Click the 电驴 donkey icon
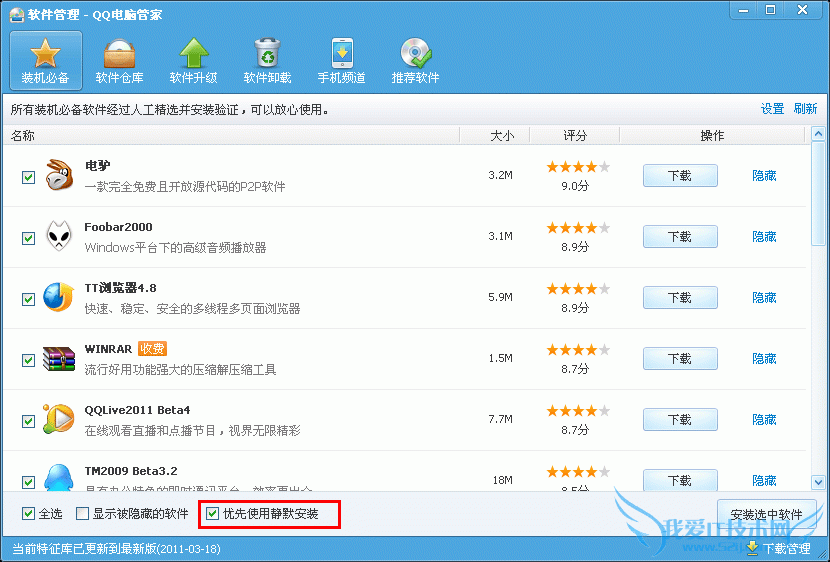Viewport: 830px width, 562px height. tap(59, 175)
